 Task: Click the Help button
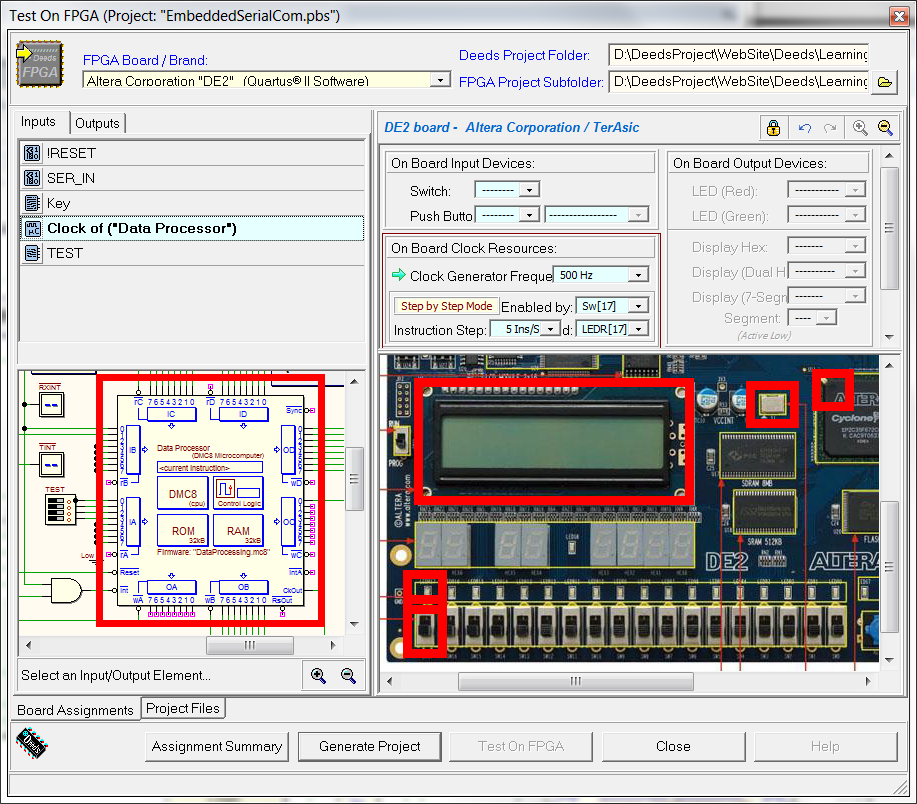825,746
